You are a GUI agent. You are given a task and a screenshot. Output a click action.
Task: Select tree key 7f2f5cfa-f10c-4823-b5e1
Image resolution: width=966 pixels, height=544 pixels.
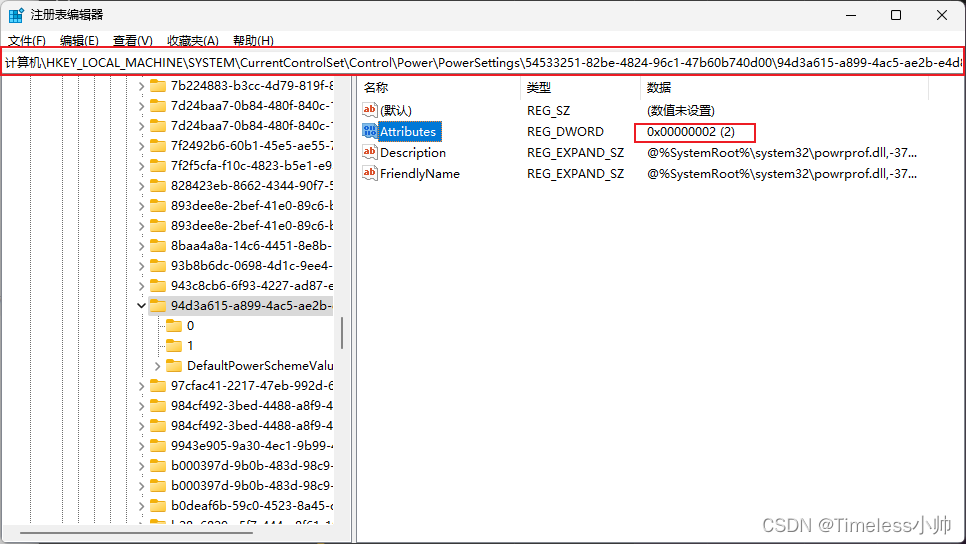pos(251,166)
